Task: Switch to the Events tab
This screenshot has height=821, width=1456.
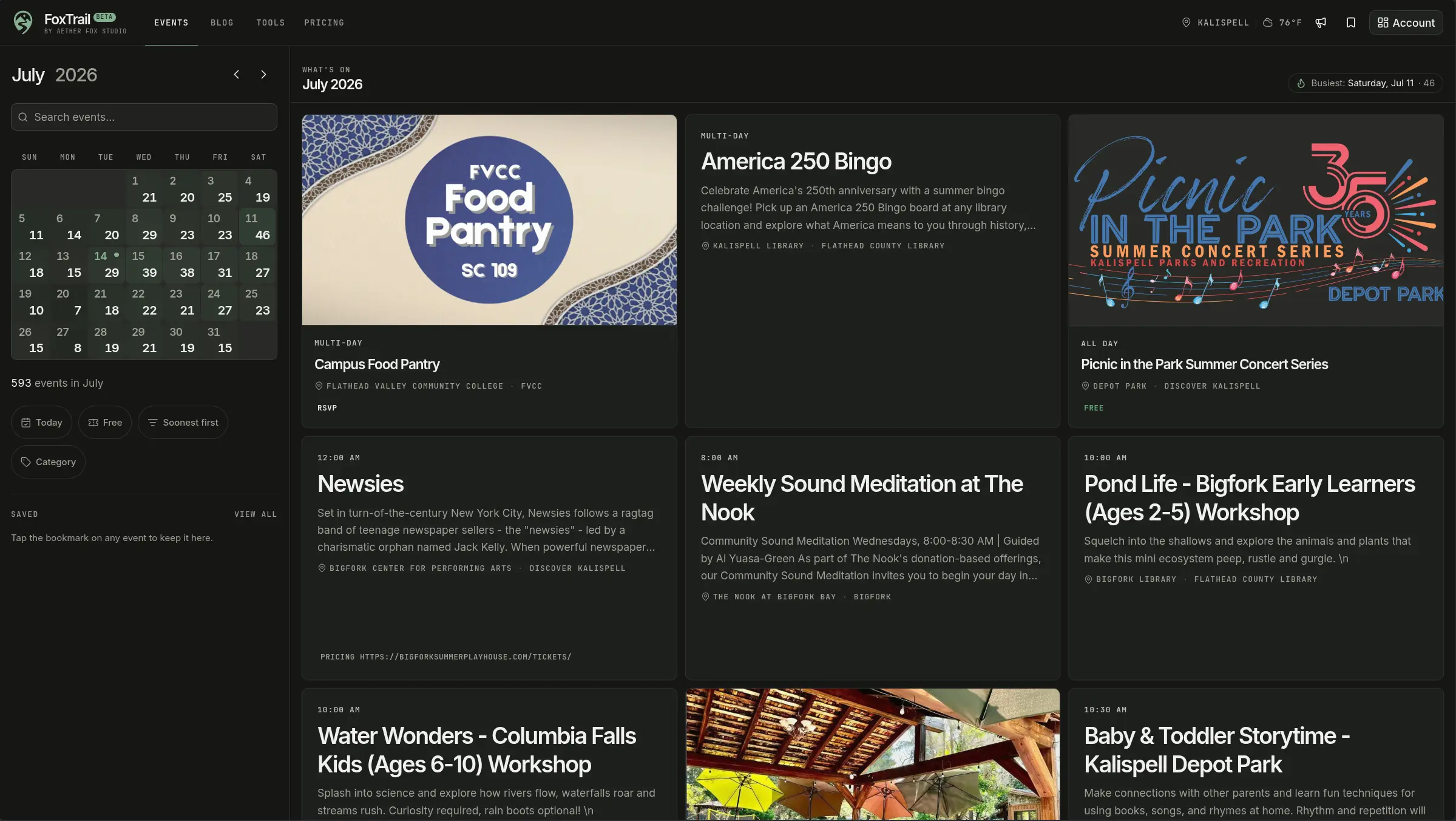Action: 171,22
